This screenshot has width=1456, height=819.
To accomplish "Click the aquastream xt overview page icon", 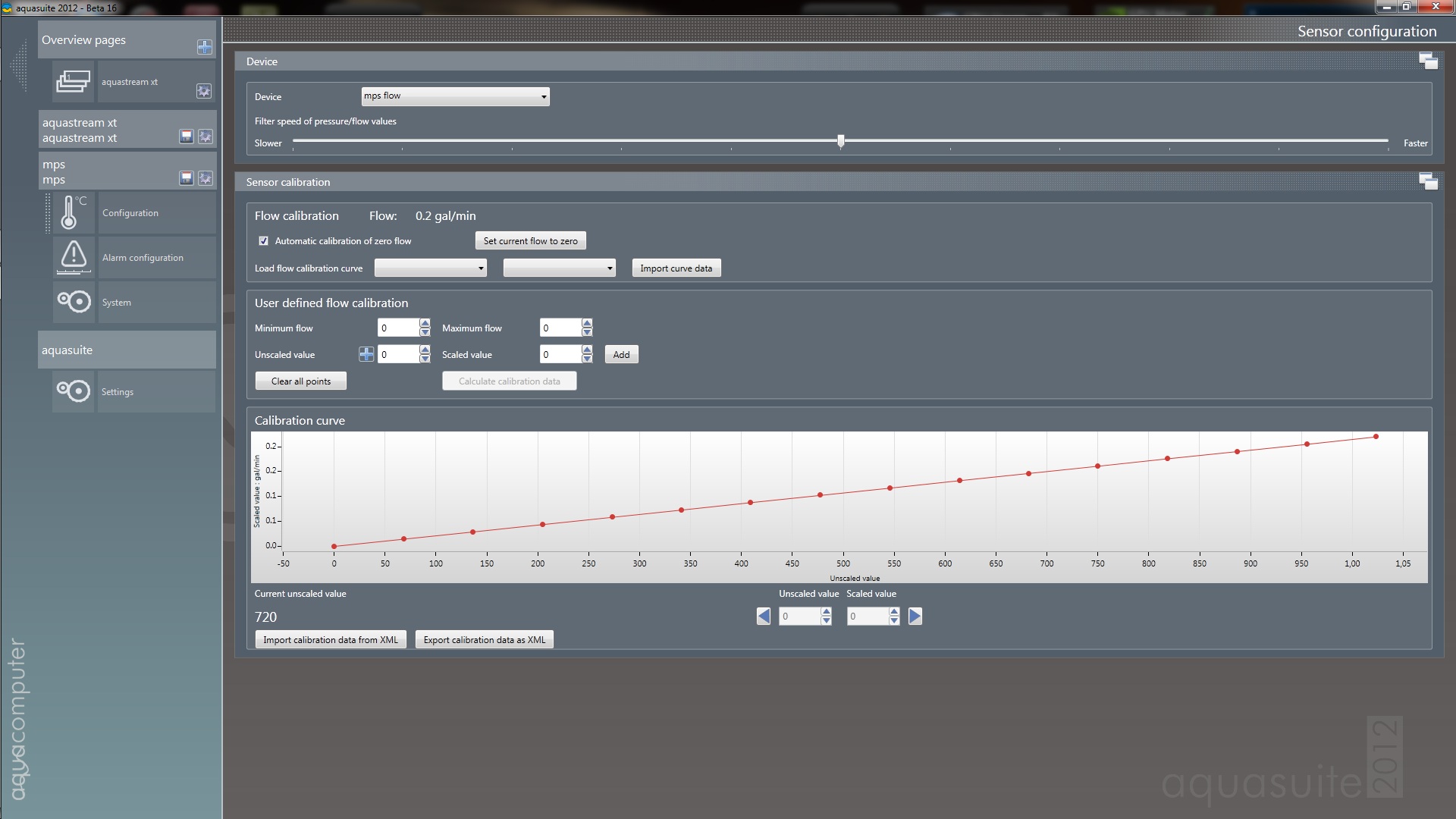I will pyautogui.click(x=73, y=81).
